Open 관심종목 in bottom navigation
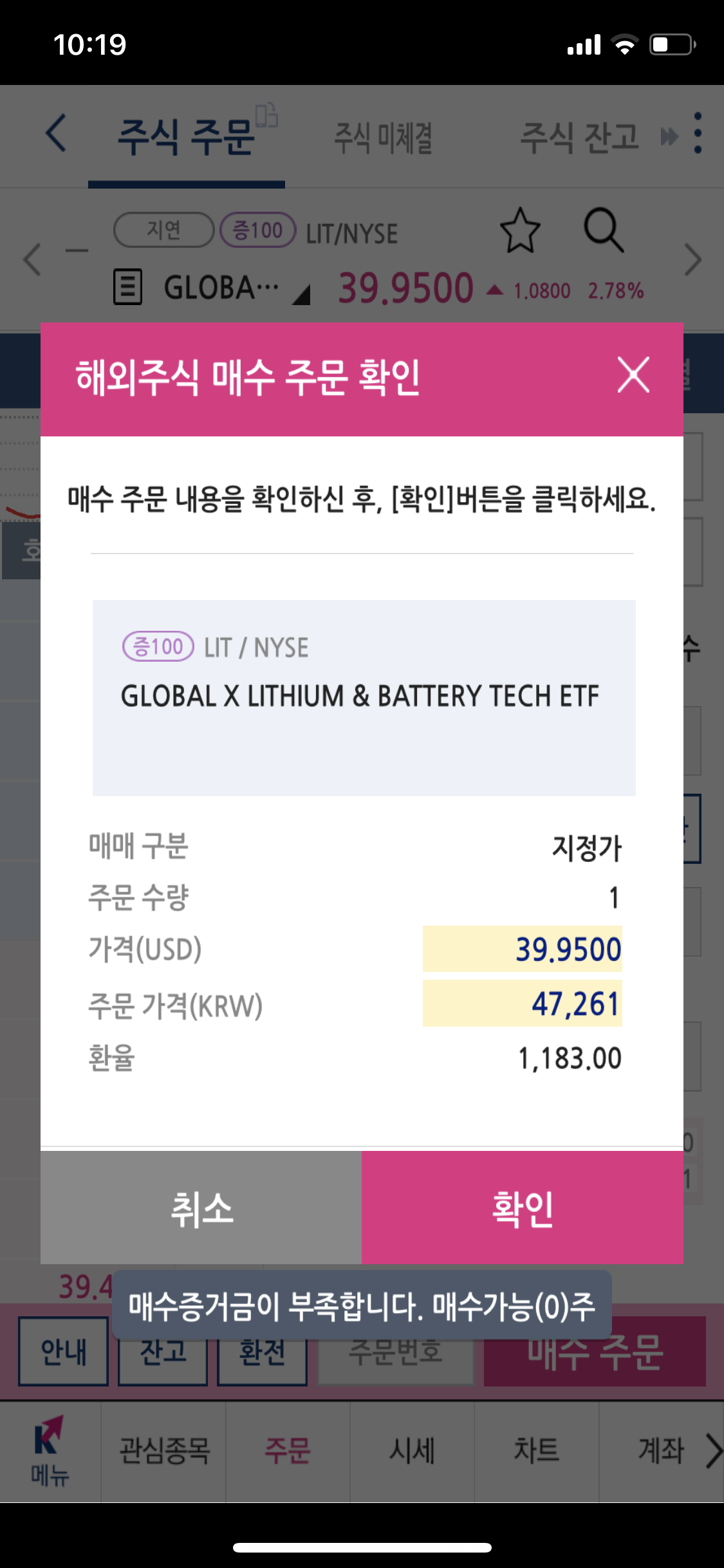724x1568 pixels. tap(164, 1451)
